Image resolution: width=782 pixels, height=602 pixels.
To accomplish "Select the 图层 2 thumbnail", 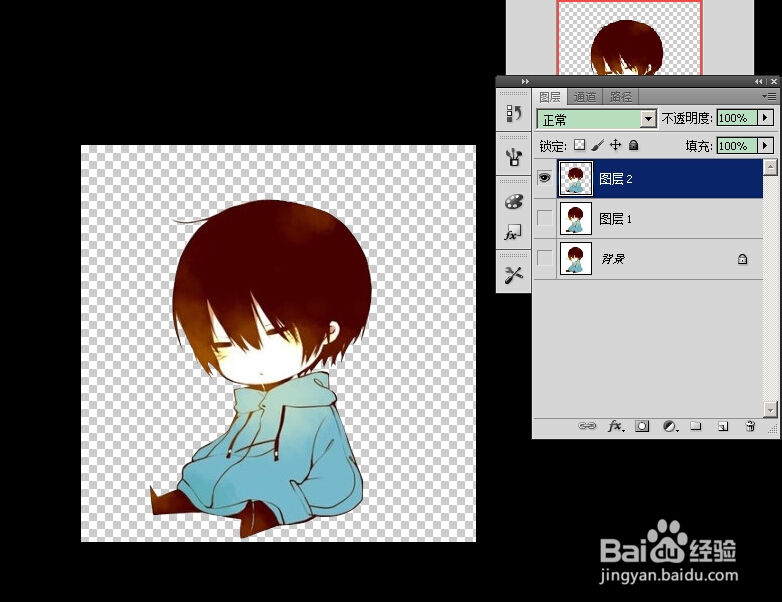I will click(576, 178).
